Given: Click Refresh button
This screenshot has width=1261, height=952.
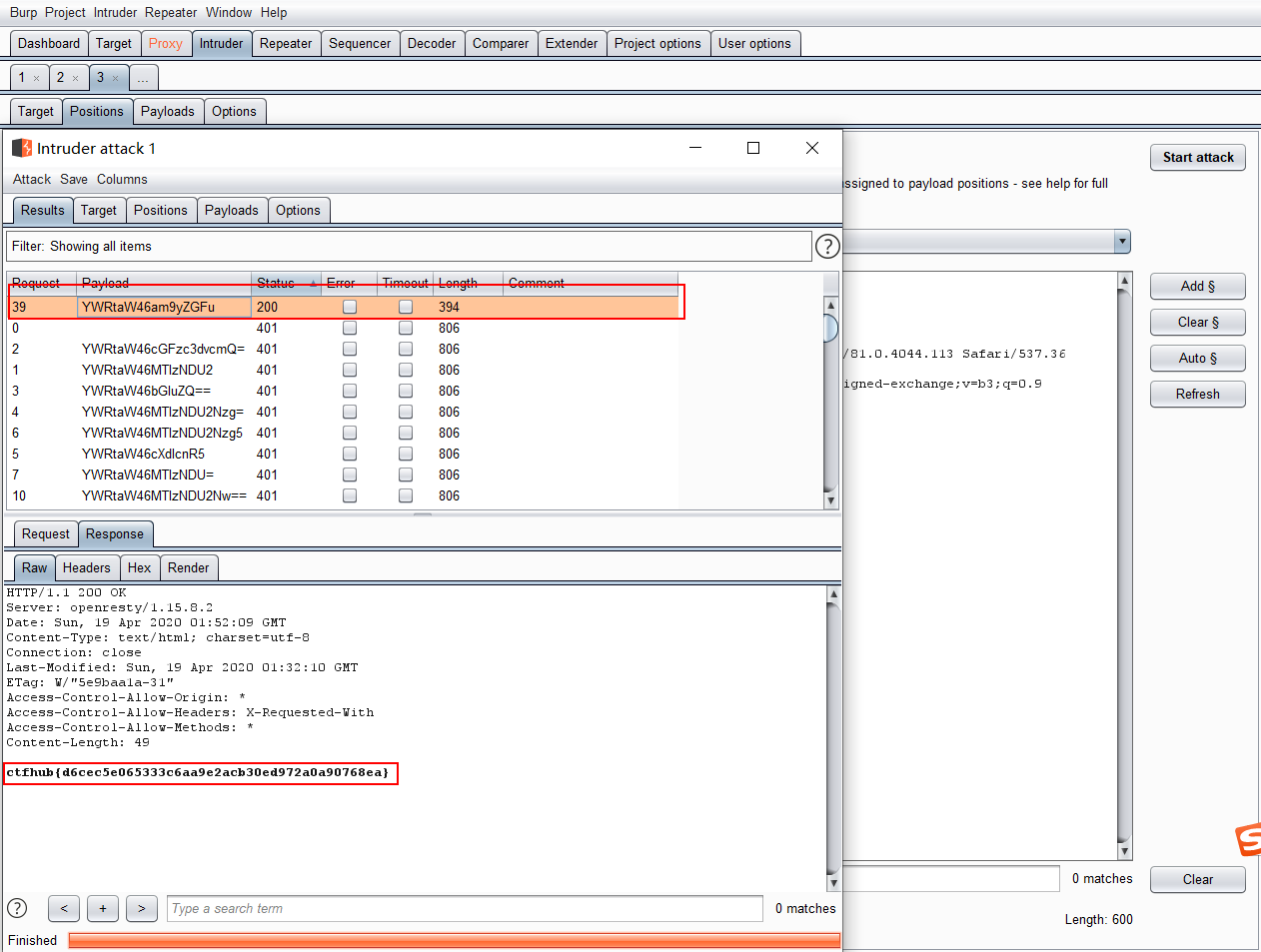Looking at the screenshot, I should tap(1198, 394).
